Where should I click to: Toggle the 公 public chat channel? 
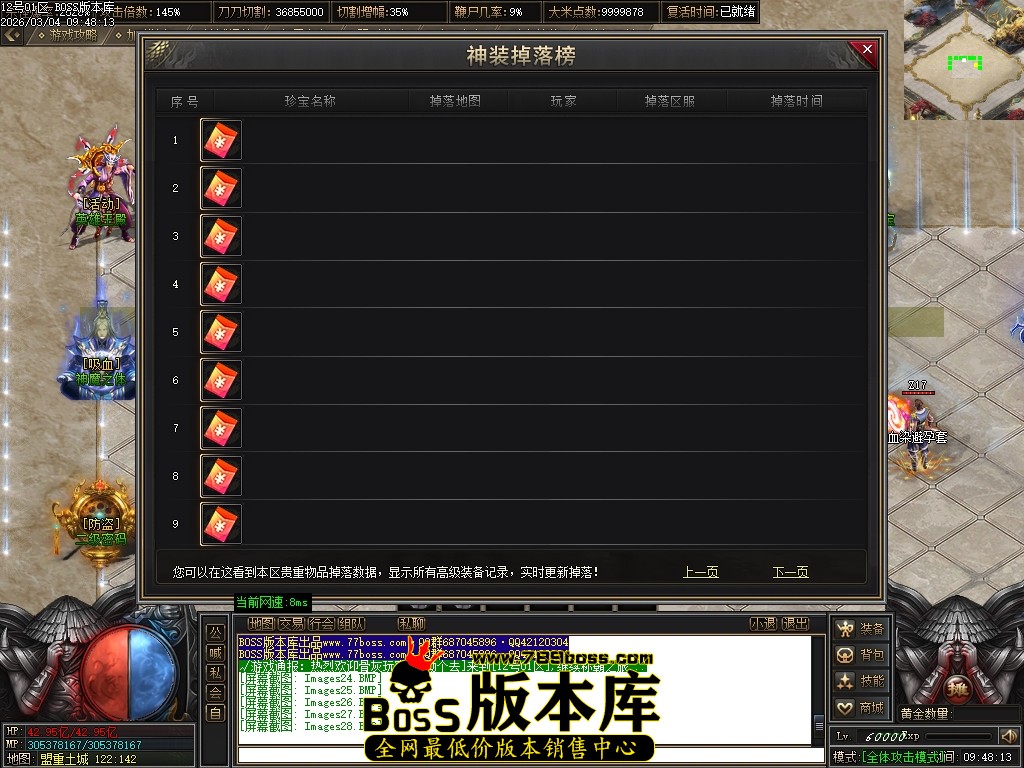215,632
